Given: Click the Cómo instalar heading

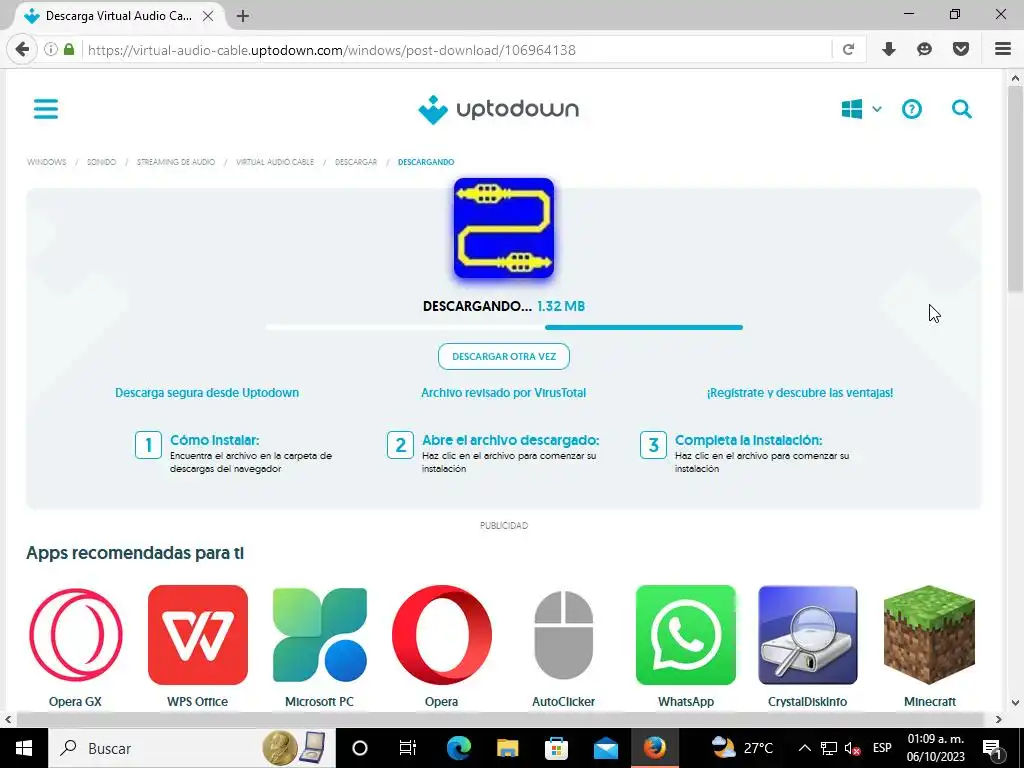Looking at the screenshot, I should (214, 440).
